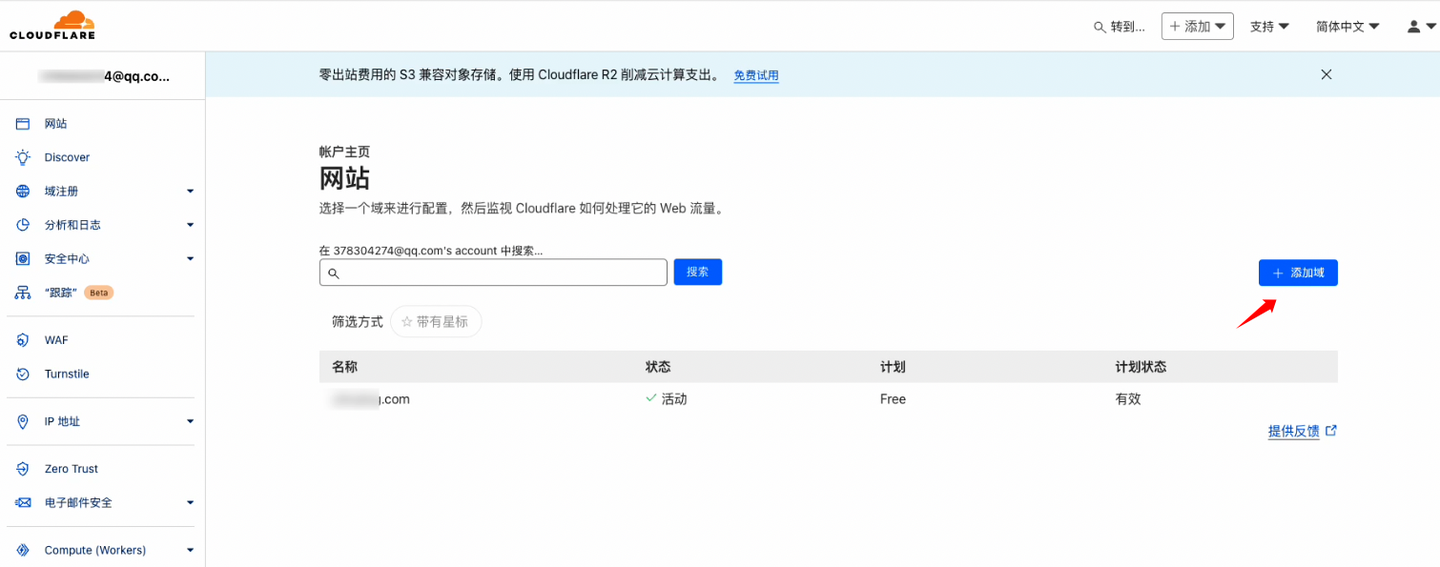This screenshot has width=1440, height=567.
Task: Click the user profile icon
Action: tap(1414, 26)
